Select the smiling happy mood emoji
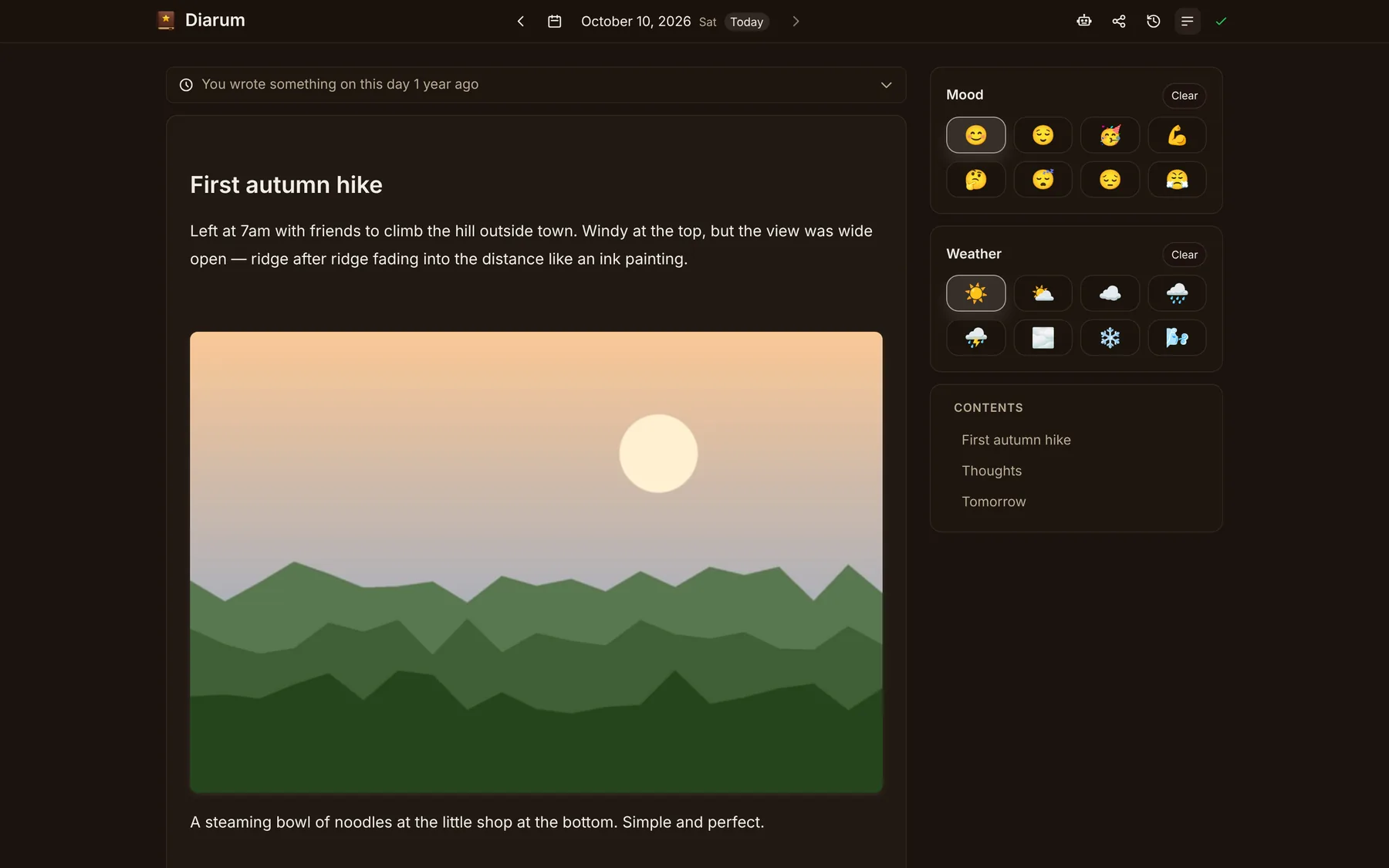The height and width of the screenshot is (868, 1389). pos(976,135)
